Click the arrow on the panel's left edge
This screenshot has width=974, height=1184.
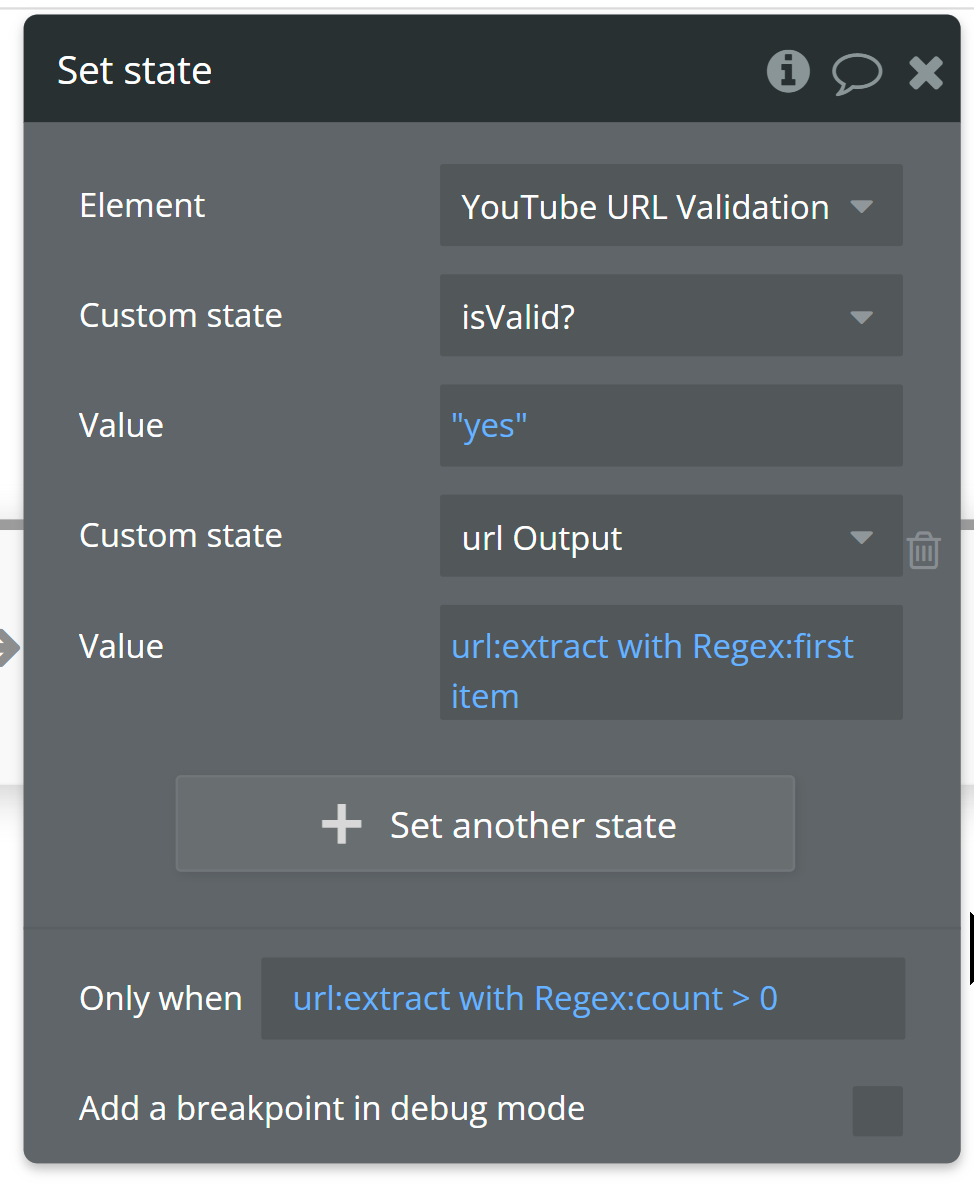click(8, 647)
